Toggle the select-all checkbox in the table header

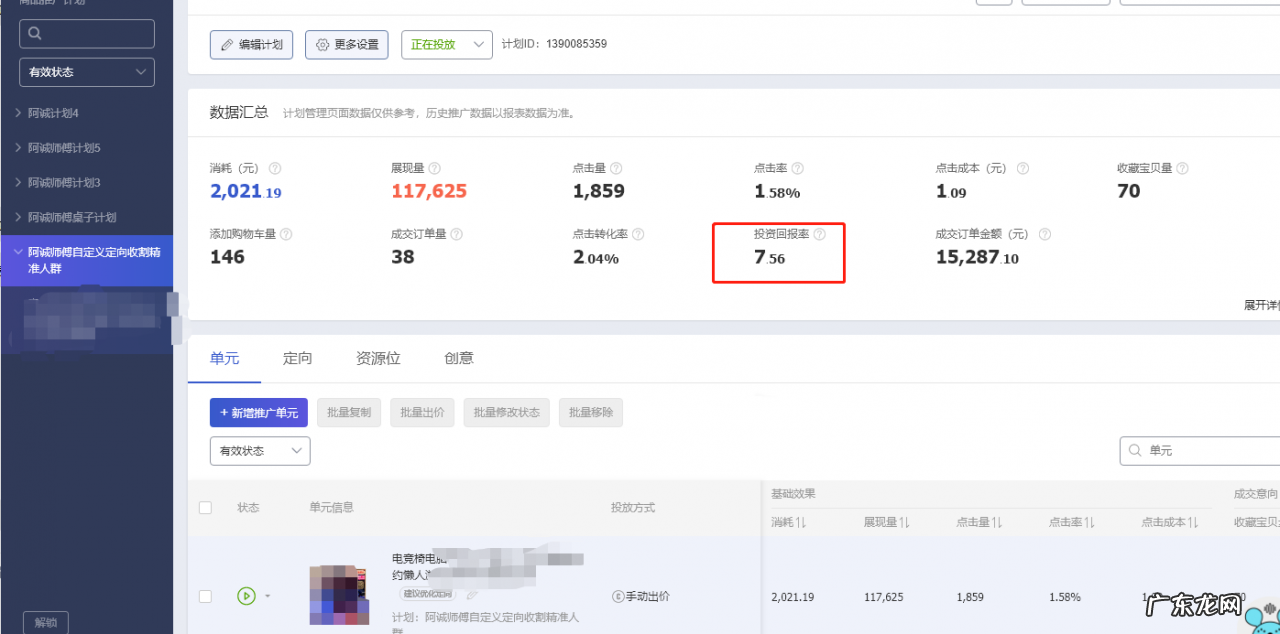[205, 507]
